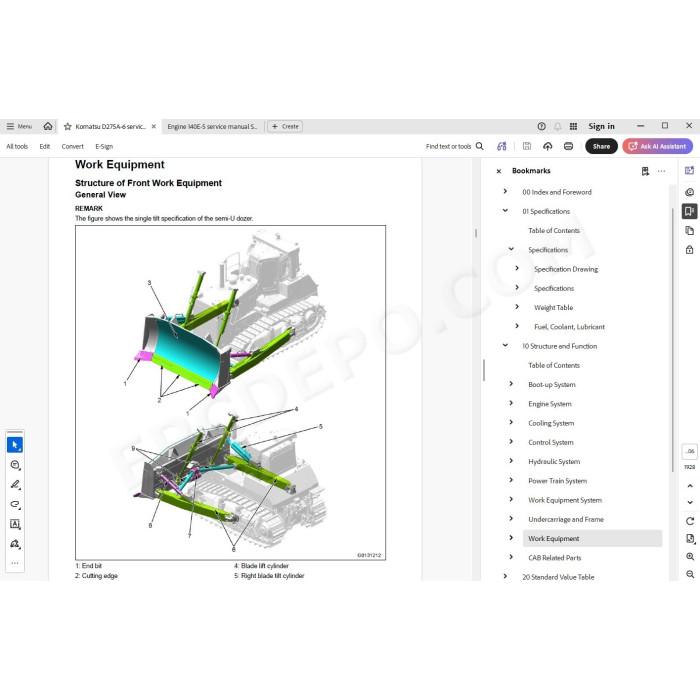The image size is (700, 700).
Task: Close the Bookmarks panel
Action: click(499, 171)
